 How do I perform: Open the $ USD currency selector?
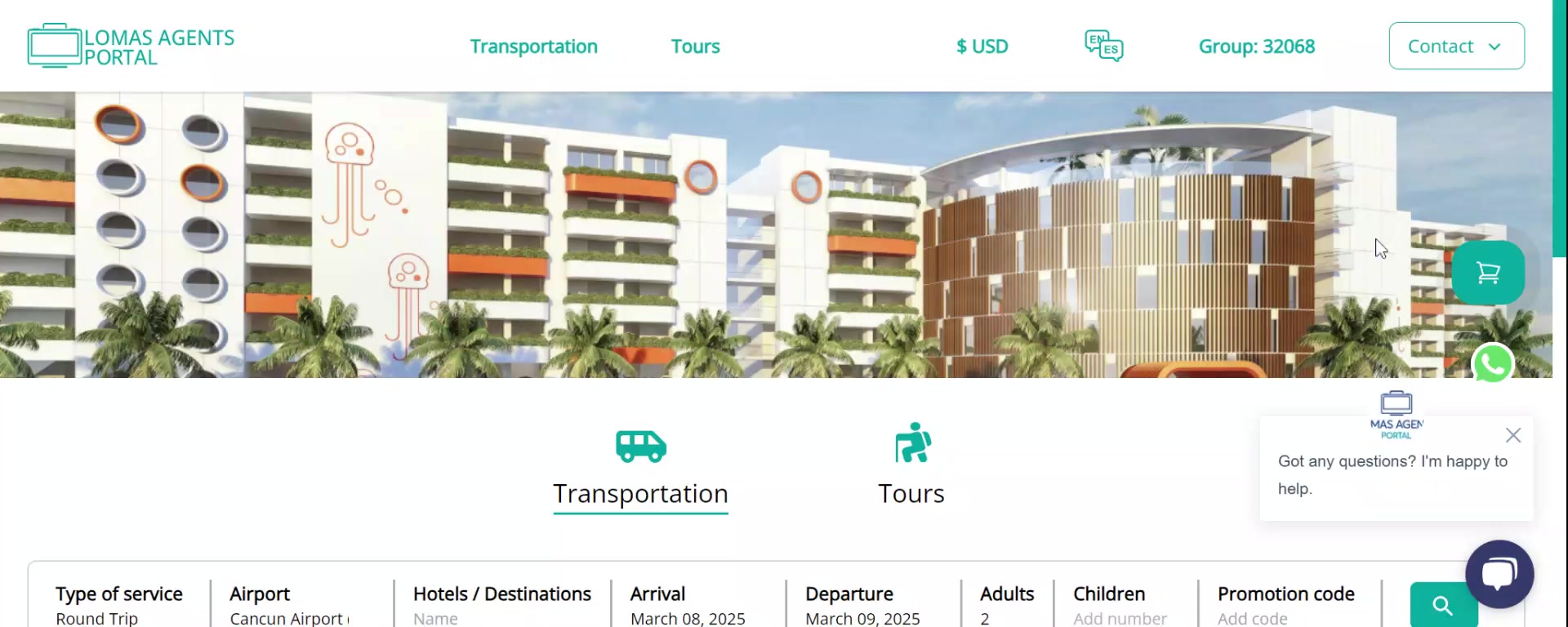pos(982,47)
